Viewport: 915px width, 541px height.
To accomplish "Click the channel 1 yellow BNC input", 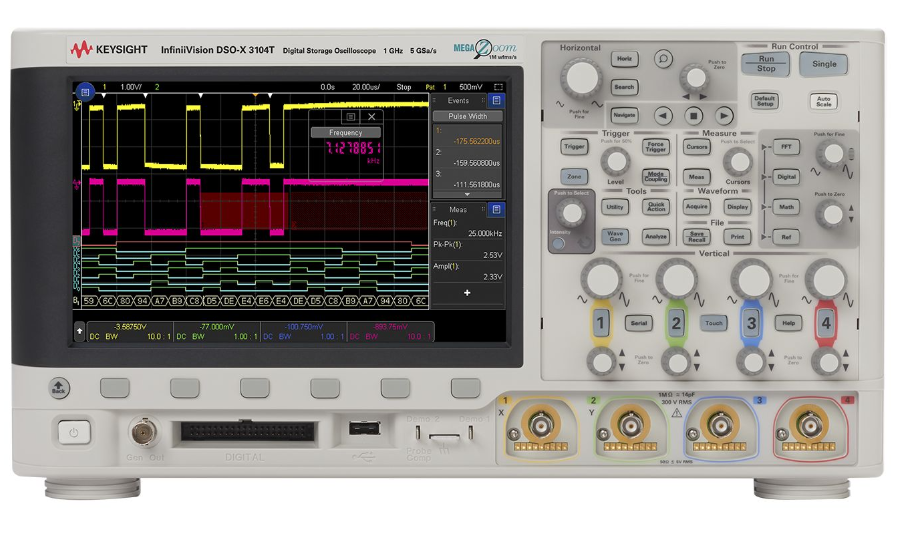I will click(x=541, y=425).
